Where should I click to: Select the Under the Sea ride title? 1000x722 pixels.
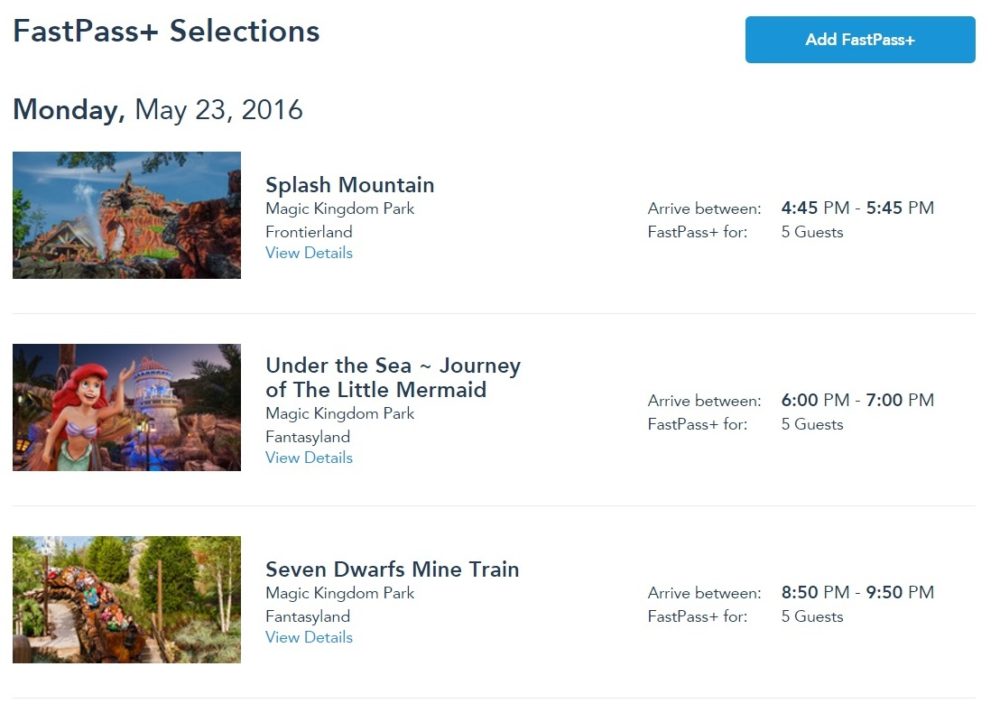point(393,378)
